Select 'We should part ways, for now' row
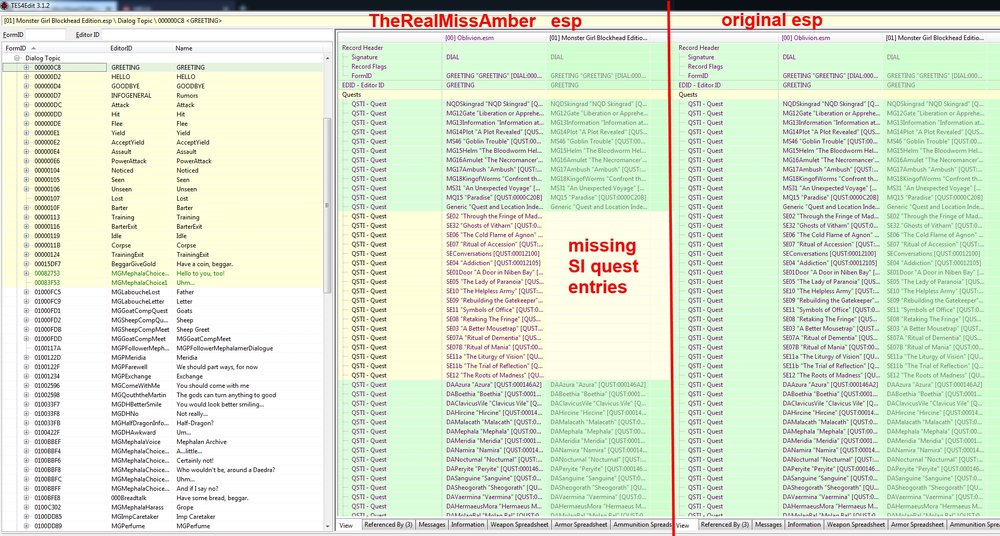The width and height of the screenshot is (1000, 536). 163,367
